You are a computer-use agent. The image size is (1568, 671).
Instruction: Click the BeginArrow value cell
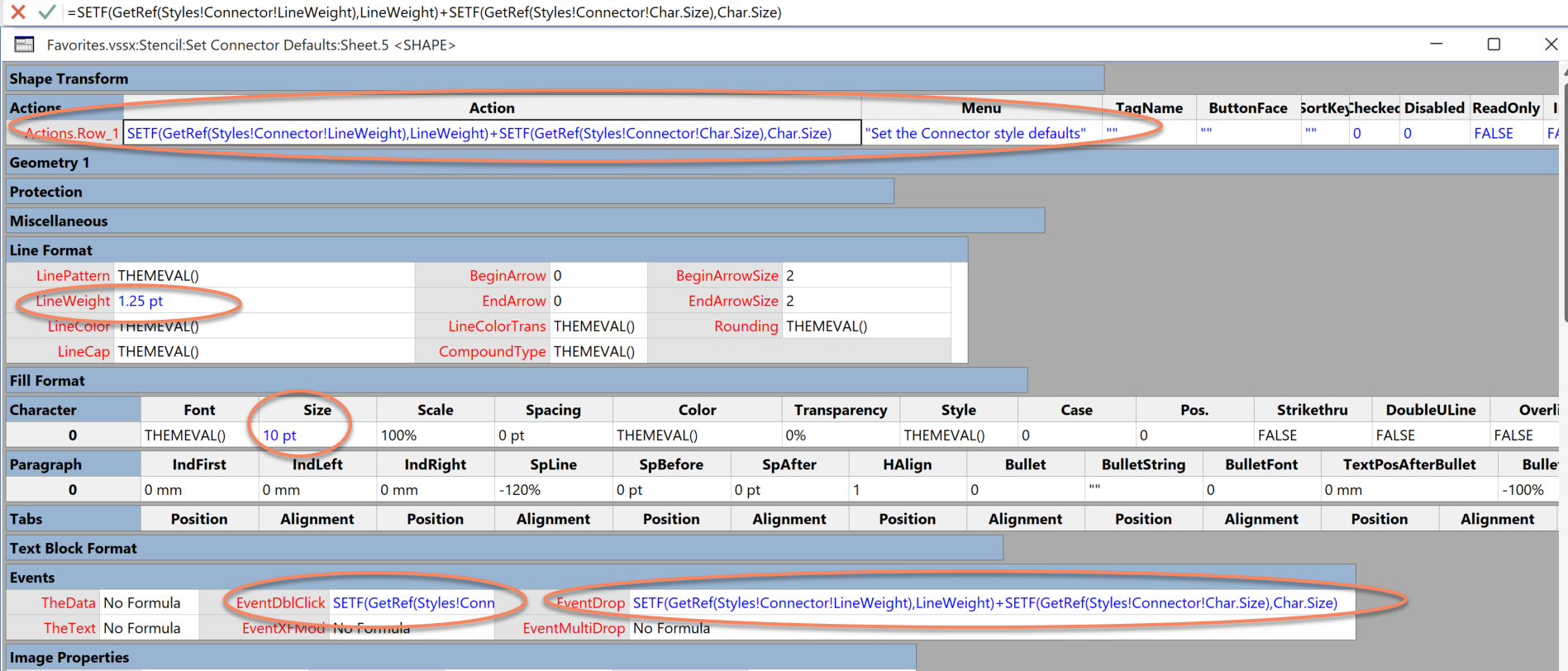(598, 276)
